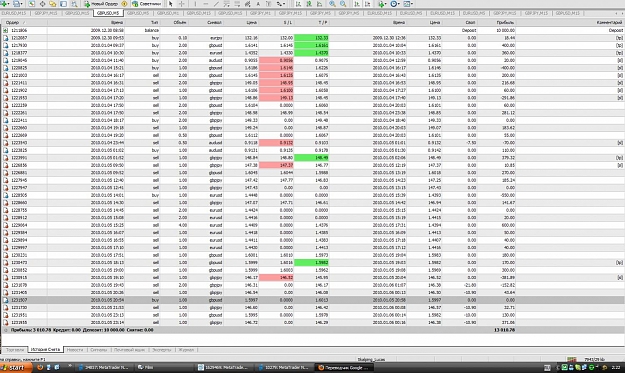Show the Data Window from the toolbar

tap(42, 4)
